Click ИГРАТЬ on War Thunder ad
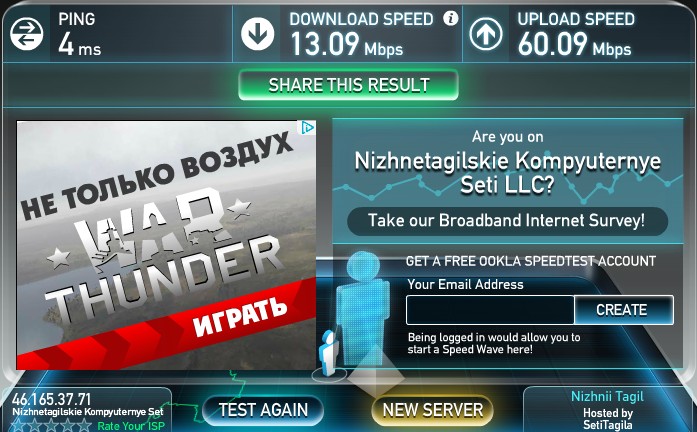The image size is (697, 432). tap(240, 316)
